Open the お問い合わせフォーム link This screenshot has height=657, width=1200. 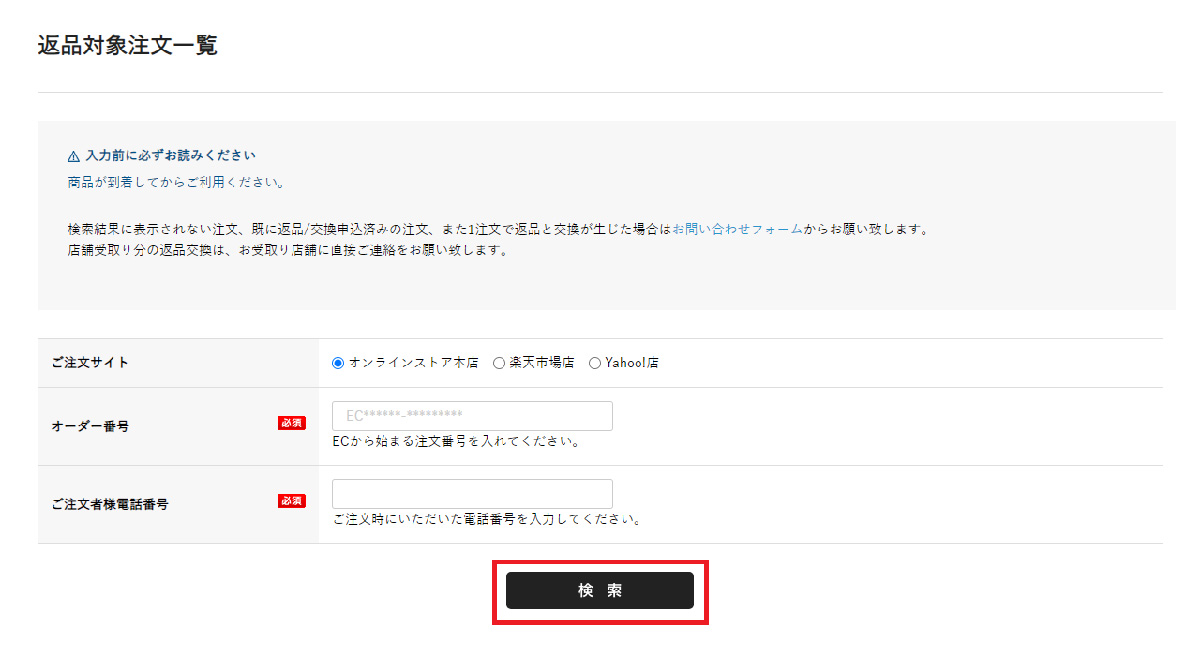click(737, 229)
